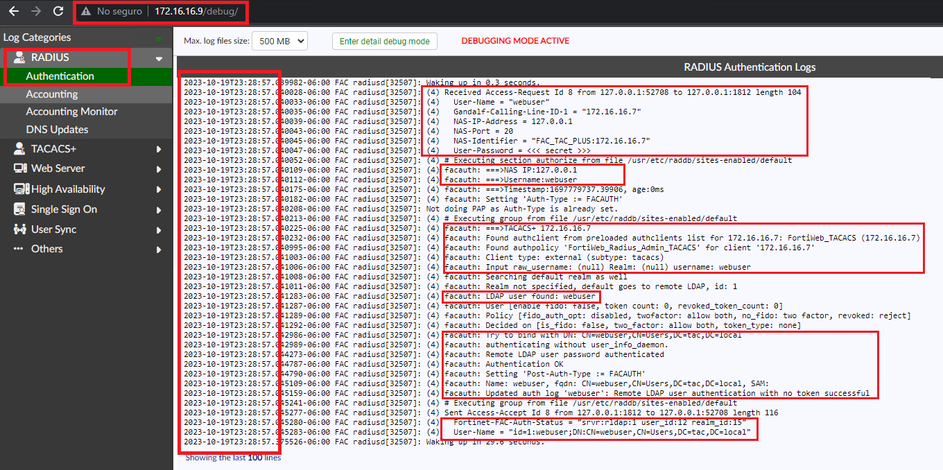943x470 pixels.
Task: Expand the Others submenu arrow
Action: click(x=159, y=249)
